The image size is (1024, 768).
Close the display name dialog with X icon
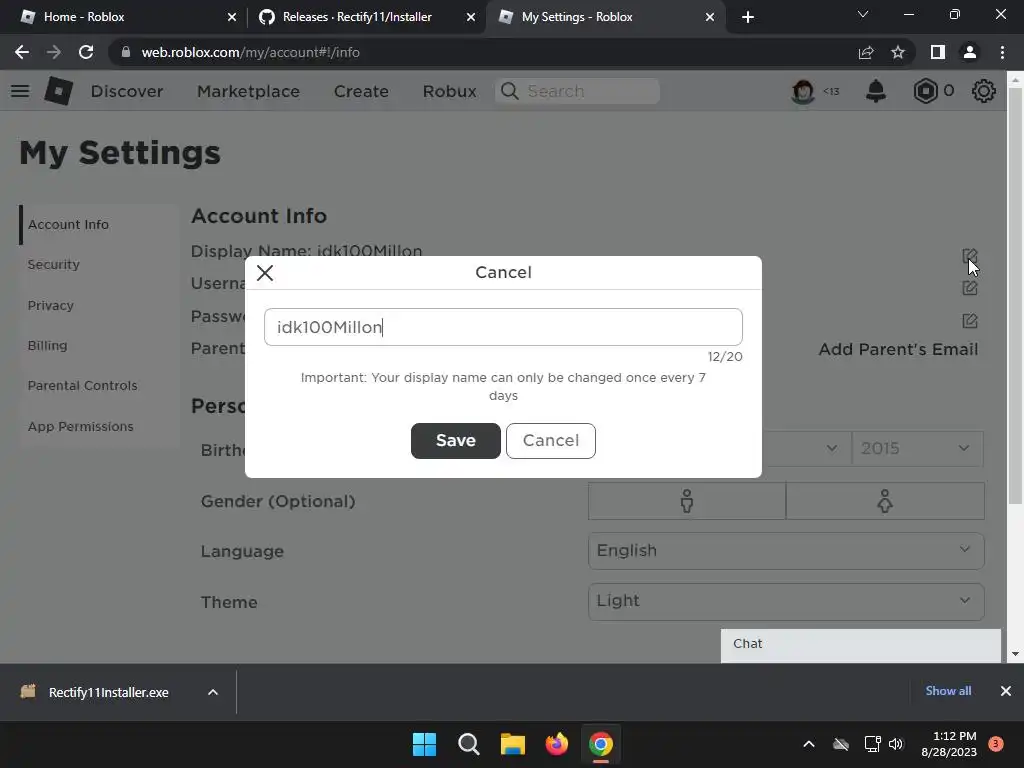(x=265, y=273)
